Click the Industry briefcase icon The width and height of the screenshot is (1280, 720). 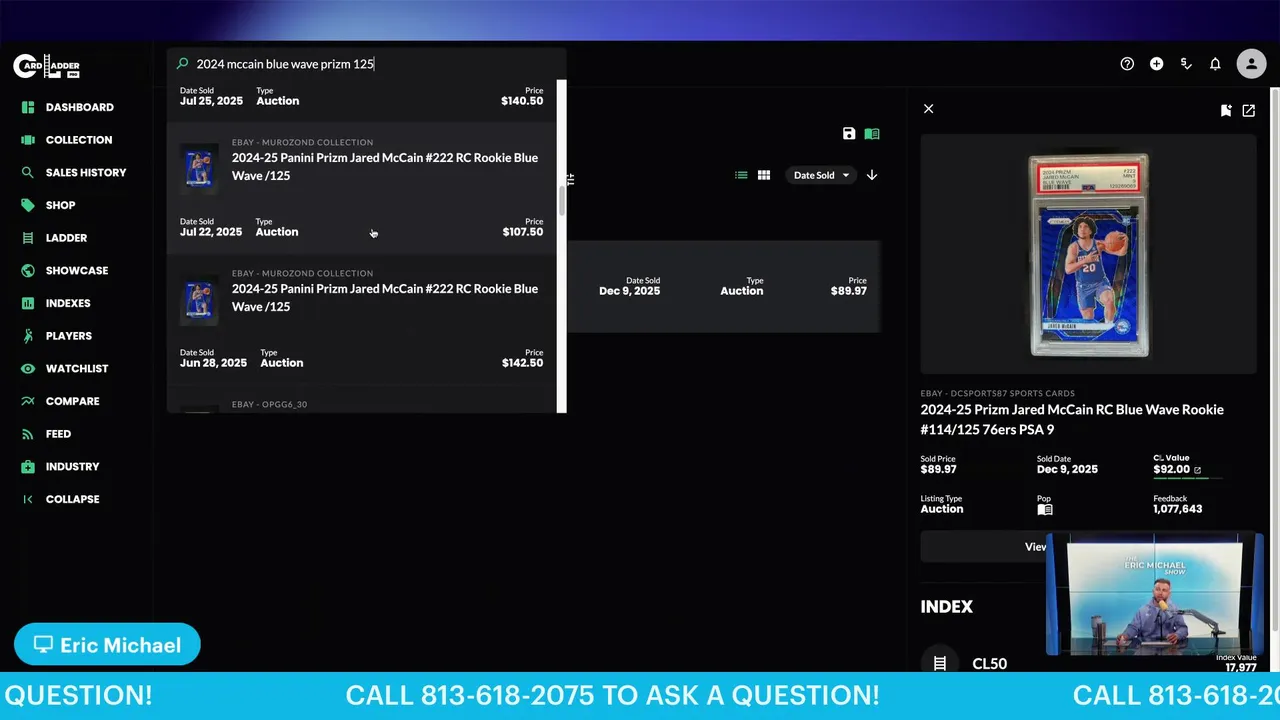click(28, 466)
